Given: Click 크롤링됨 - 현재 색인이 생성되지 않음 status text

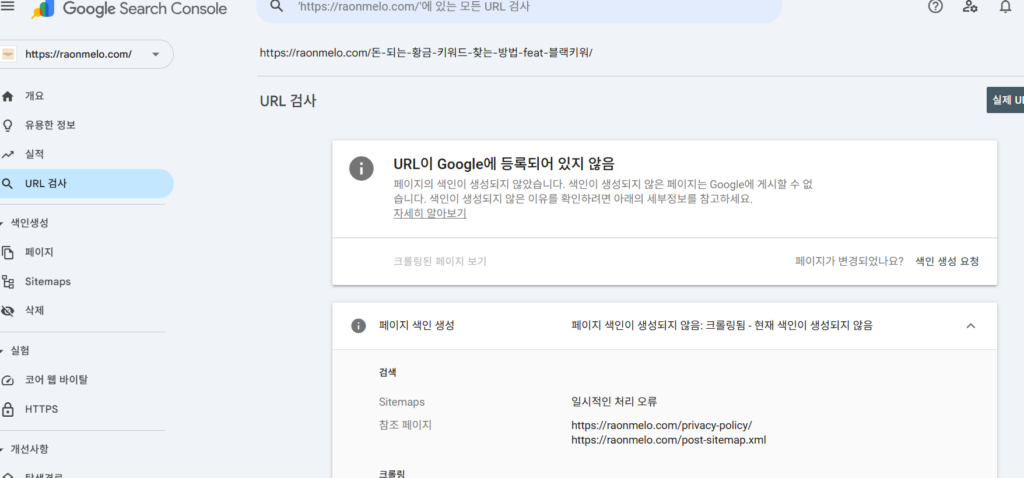Looking at the screenshot, I should (789, 325).
